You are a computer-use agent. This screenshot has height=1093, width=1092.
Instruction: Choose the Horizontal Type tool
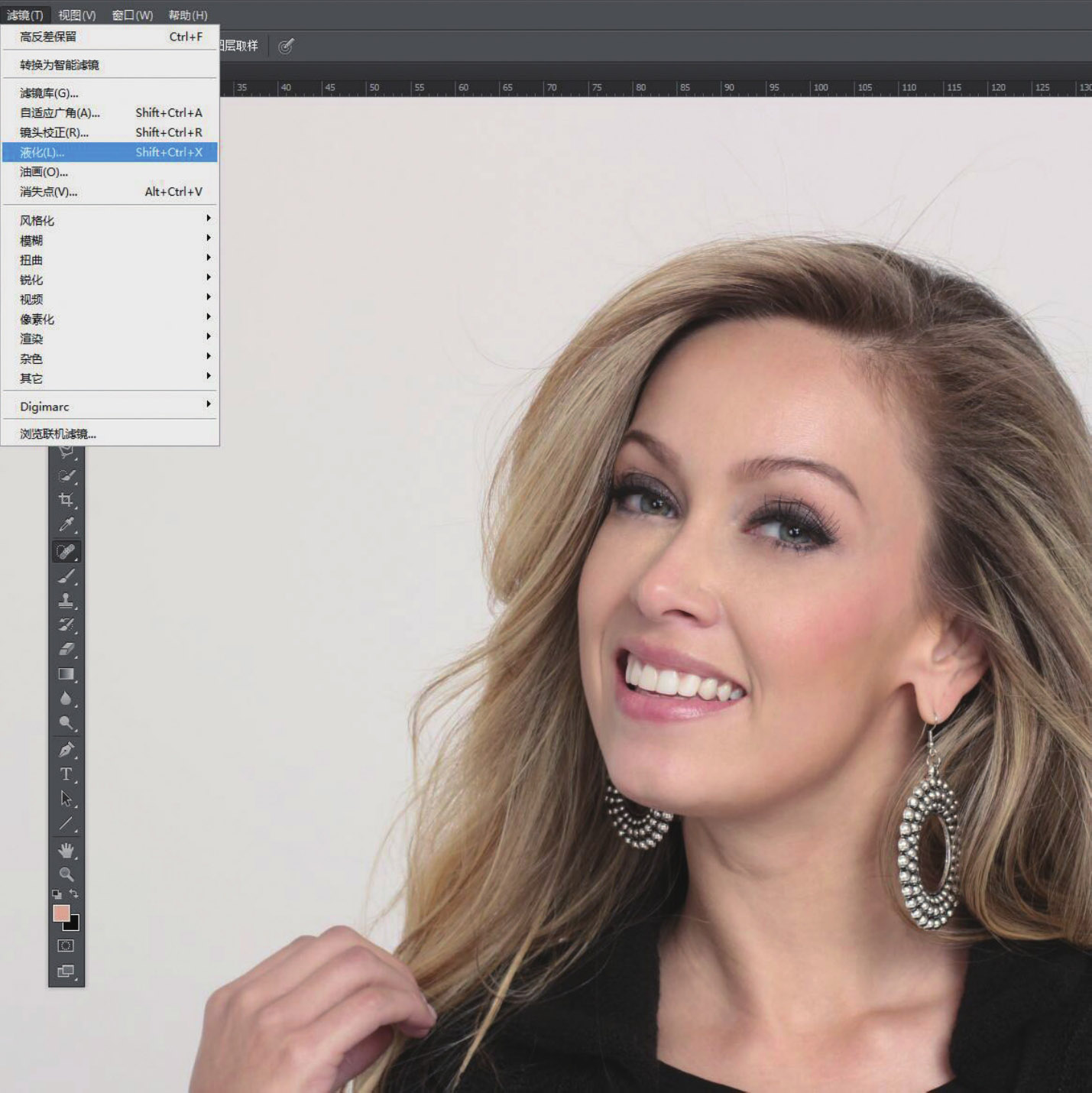pyautogui.click(x=66, y=774)
